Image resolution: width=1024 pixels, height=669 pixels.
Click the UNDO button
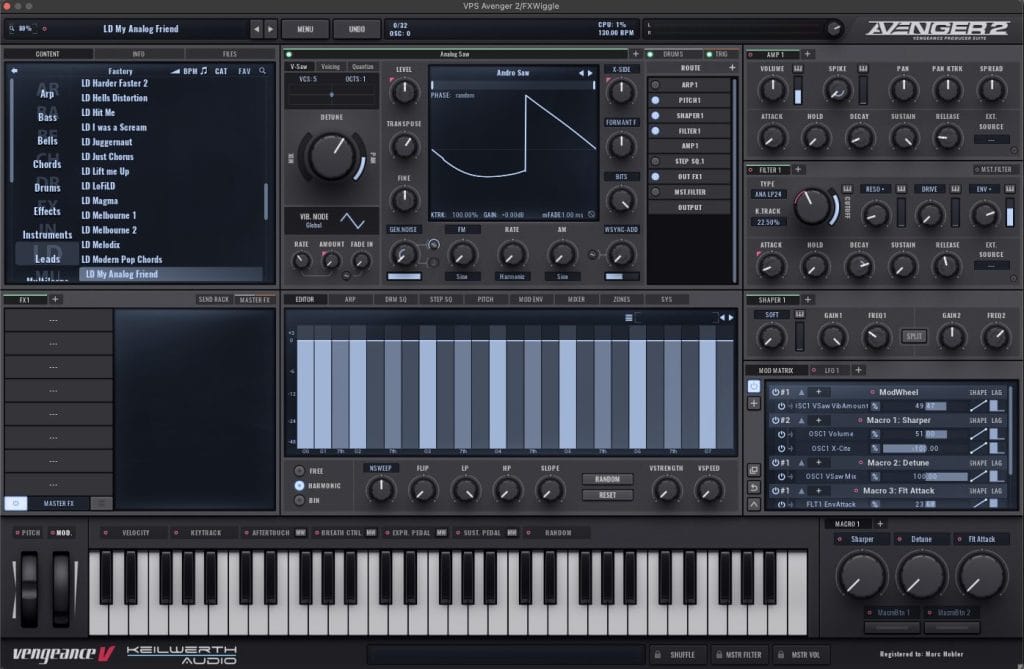(356, 29)
